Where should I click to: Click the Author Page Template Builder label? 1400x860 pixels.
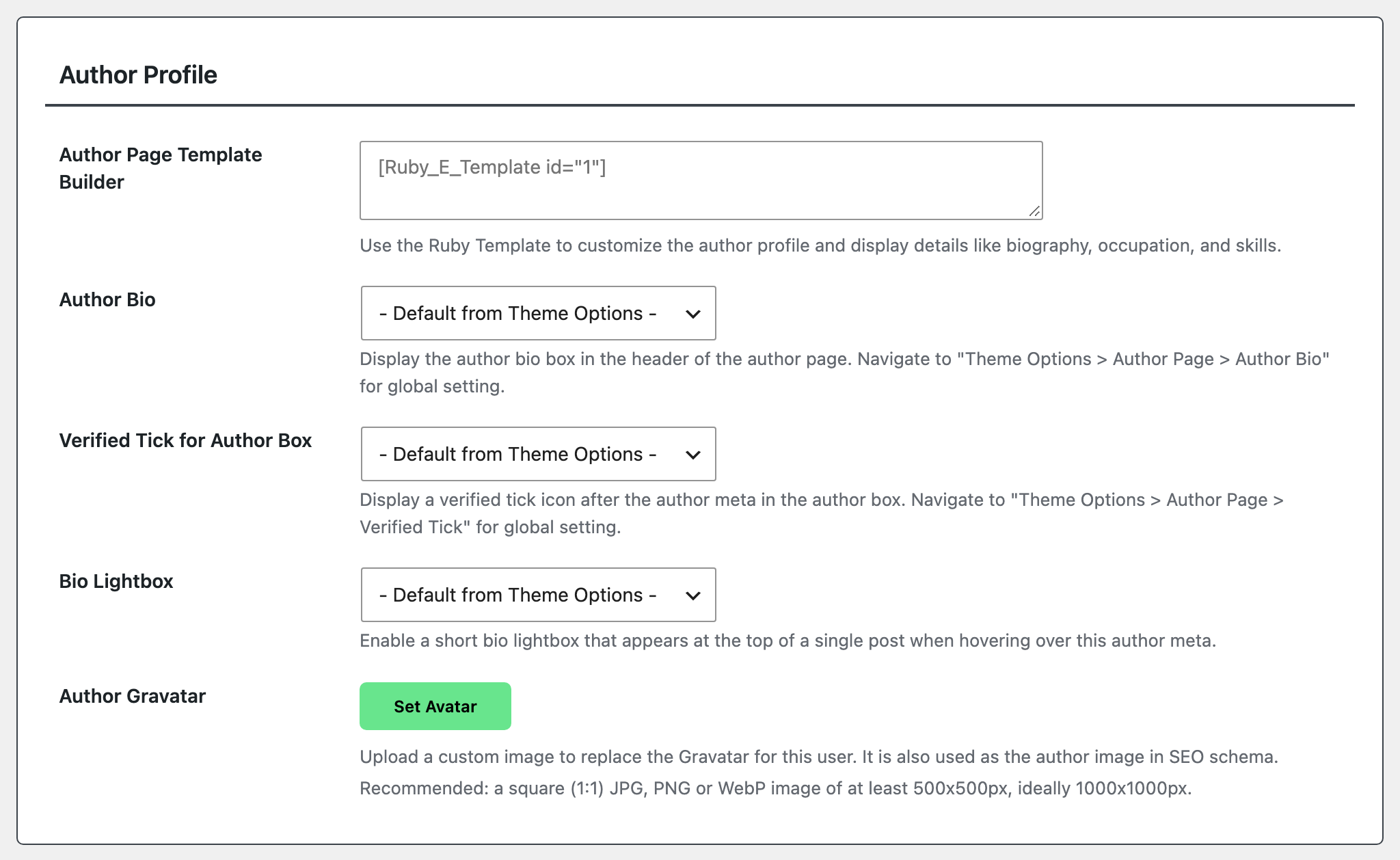(x=161, y=168)
